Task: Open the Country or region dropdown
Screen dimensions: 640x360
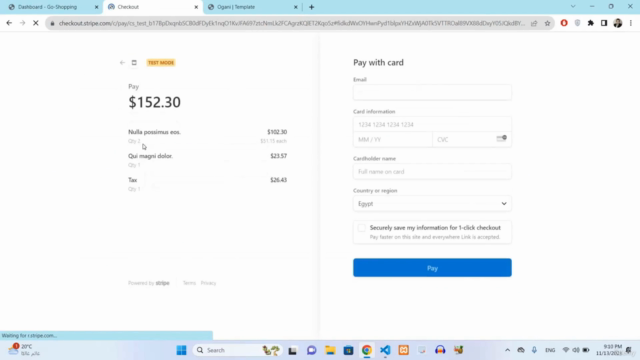Action: click(432, 204)
